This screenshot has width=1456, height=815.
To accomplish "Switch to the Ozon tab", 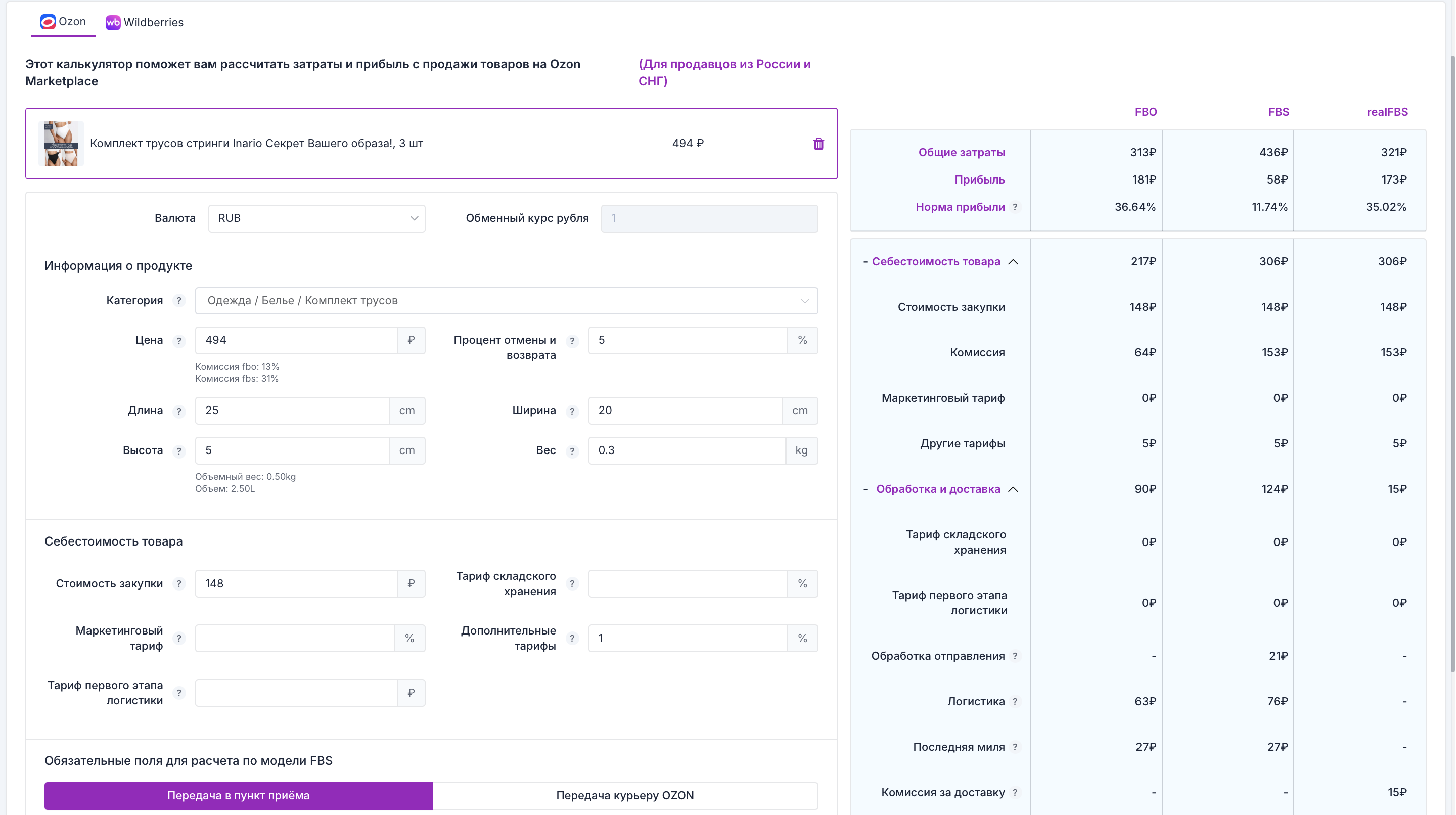I will [63, 22].
